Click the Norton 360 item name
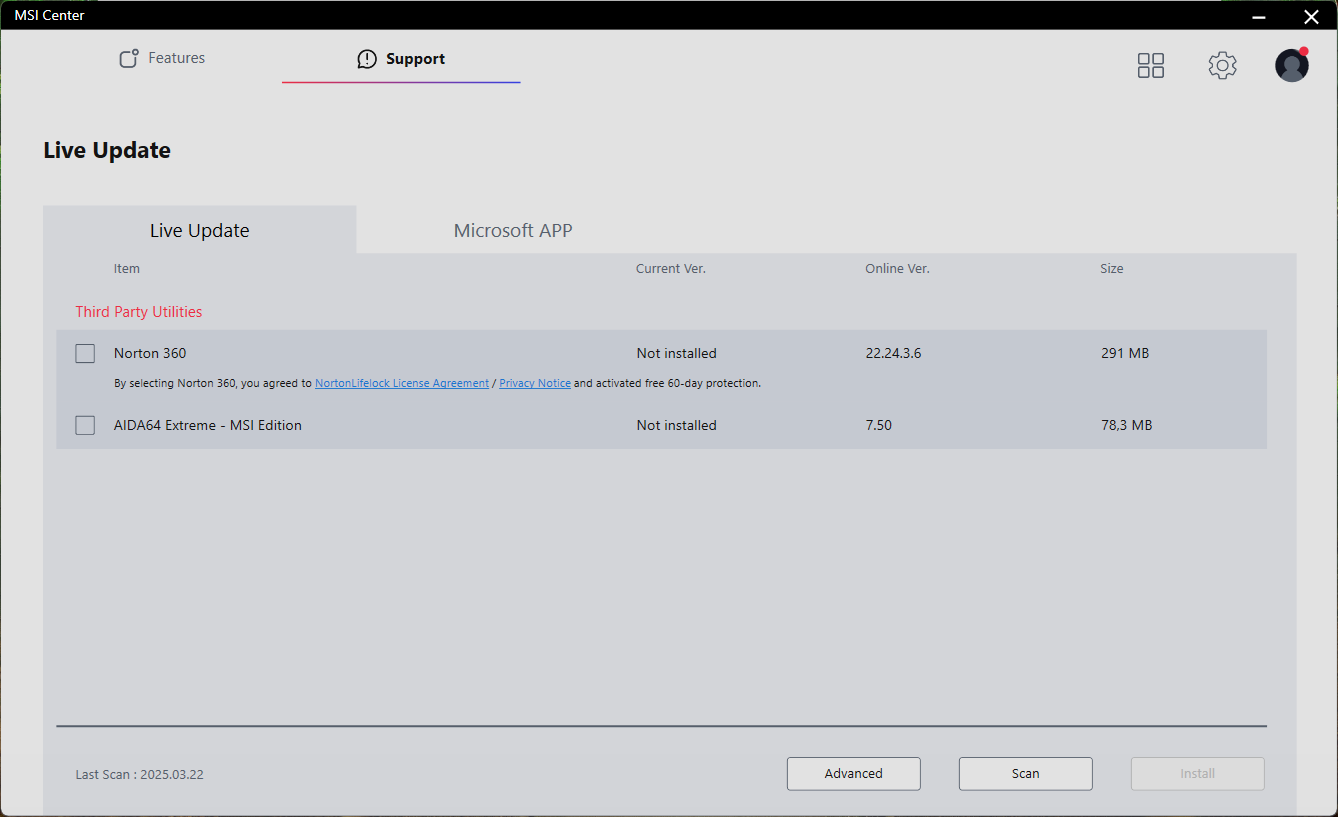The image size is (1338, 817). 150,353
